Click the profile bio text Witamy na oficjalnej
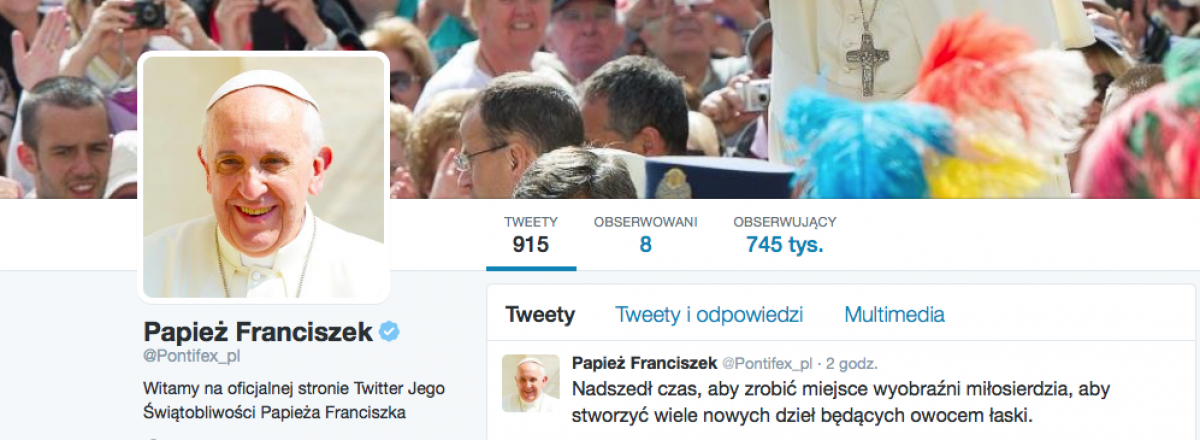Viewport: 1200px width, 440px height. [295, 400]
